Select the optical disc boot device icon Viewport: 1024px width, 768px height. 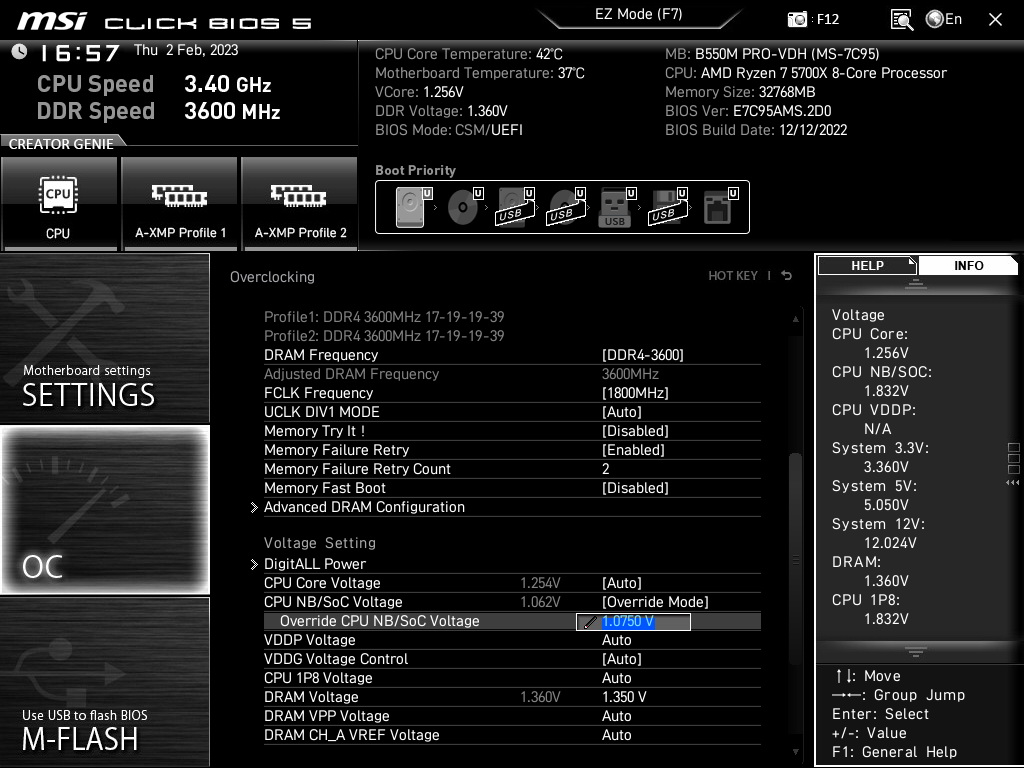[x=464, y=206]
